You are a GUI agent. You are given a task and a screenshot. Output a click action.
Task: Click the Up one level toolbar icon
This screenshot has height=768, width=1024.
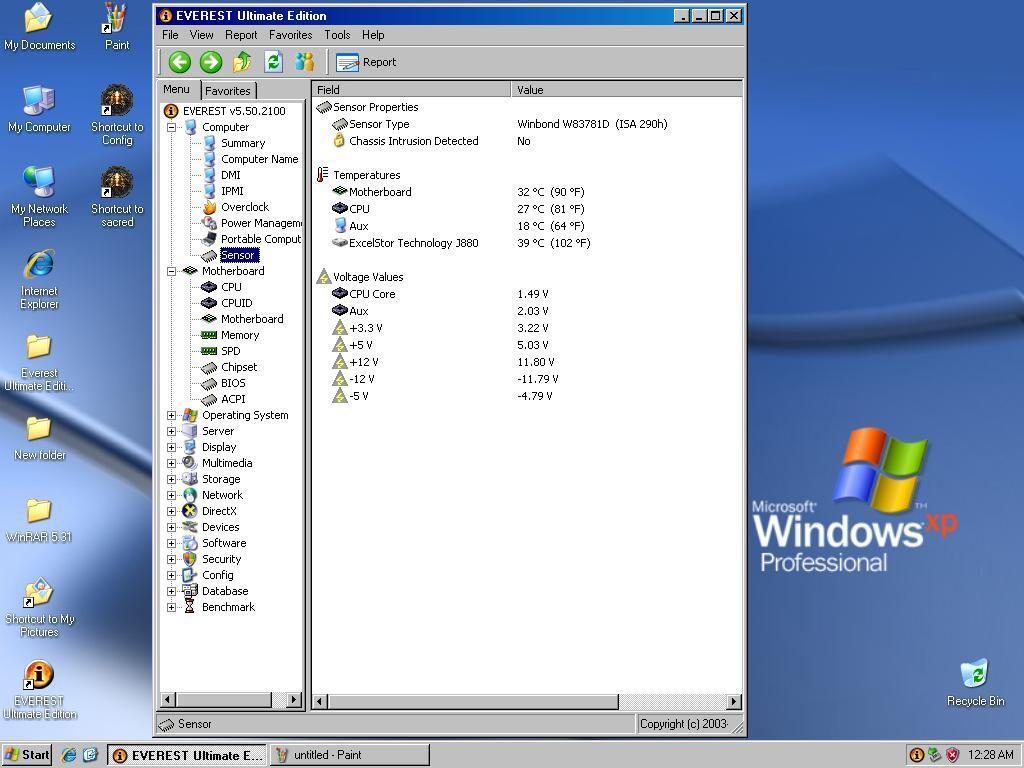click(x=242, y=62)
